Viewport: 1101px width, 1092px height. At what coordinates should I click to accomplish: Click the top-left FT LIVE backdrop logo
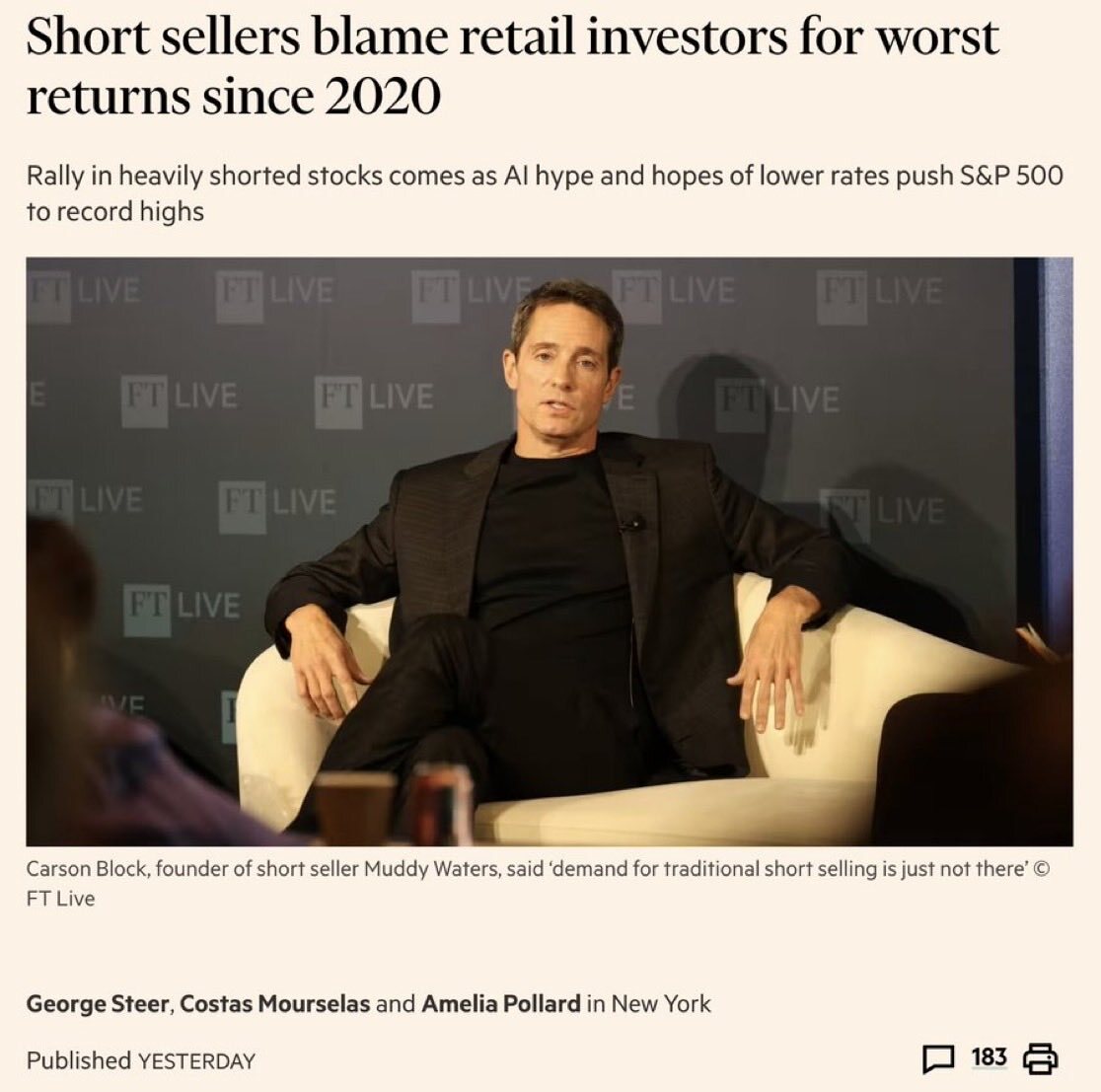[x=84, y=291]
